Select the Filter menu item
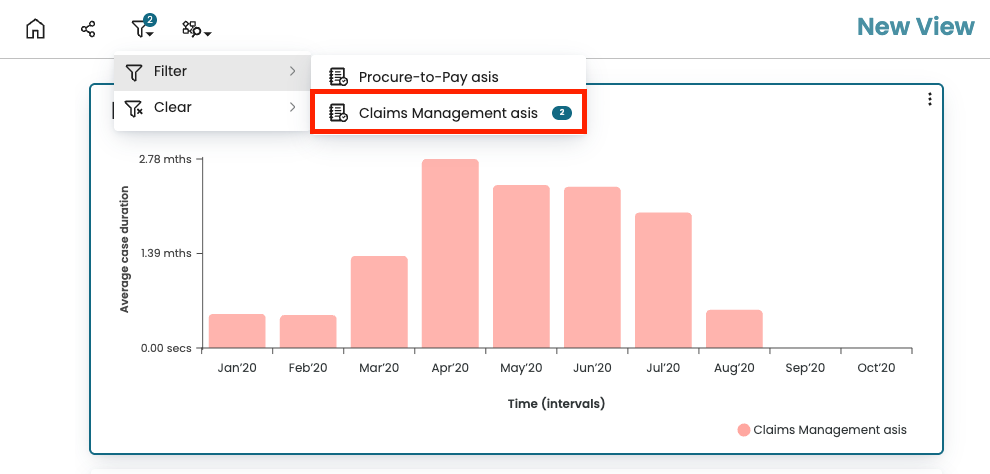Viewport: 990px width, 474px height. click(170, 72)
